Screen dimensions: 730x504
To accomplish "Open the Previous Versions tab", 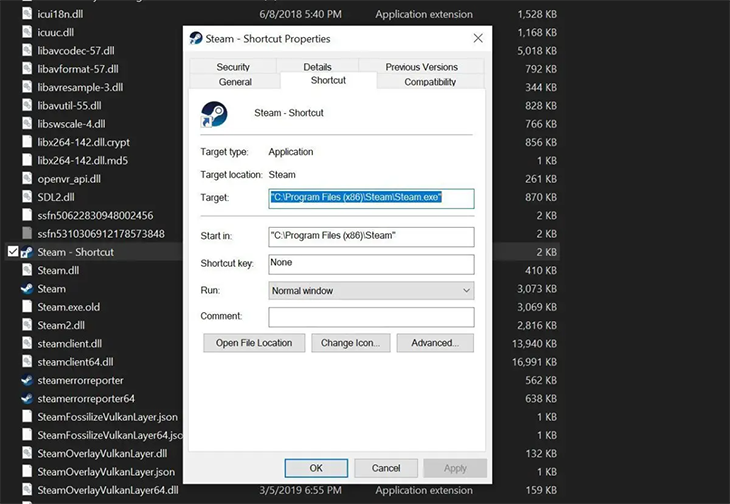I will (x=421, y=67).
